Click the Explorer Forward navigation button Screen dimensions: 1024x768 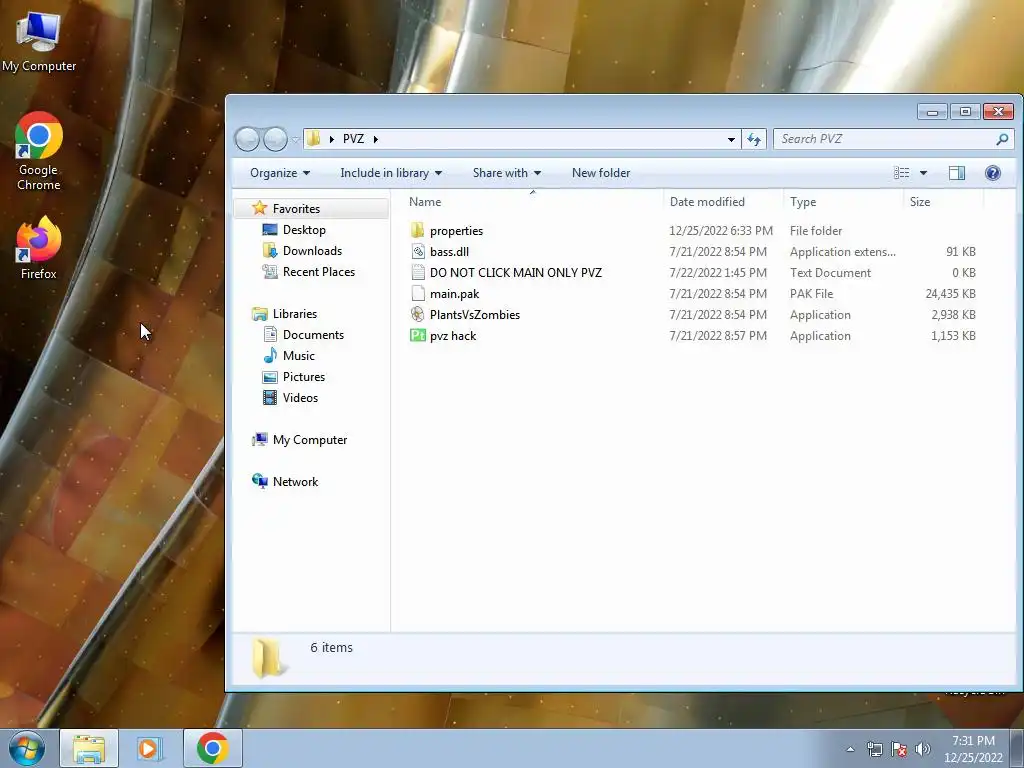point(275,139)
